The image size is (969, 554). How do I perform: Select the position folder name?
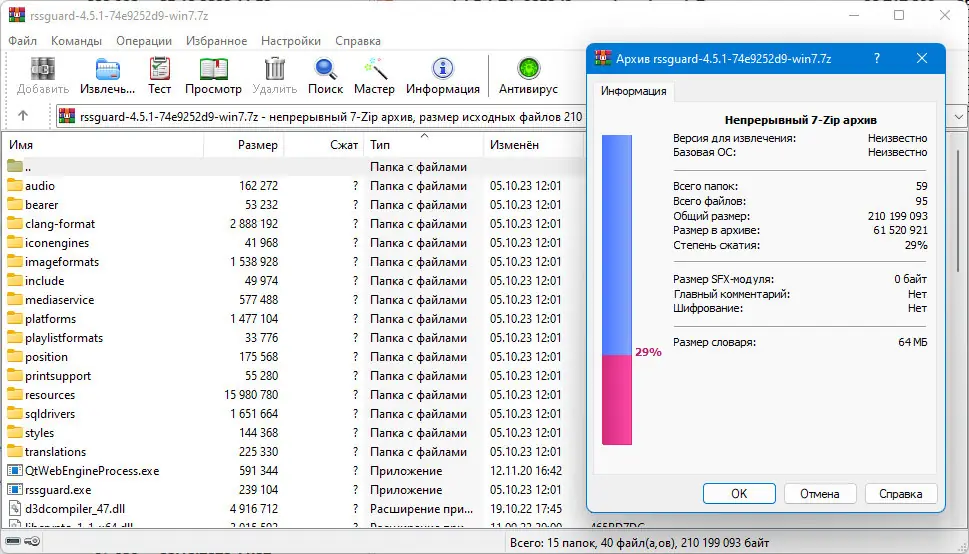point(46,357)
